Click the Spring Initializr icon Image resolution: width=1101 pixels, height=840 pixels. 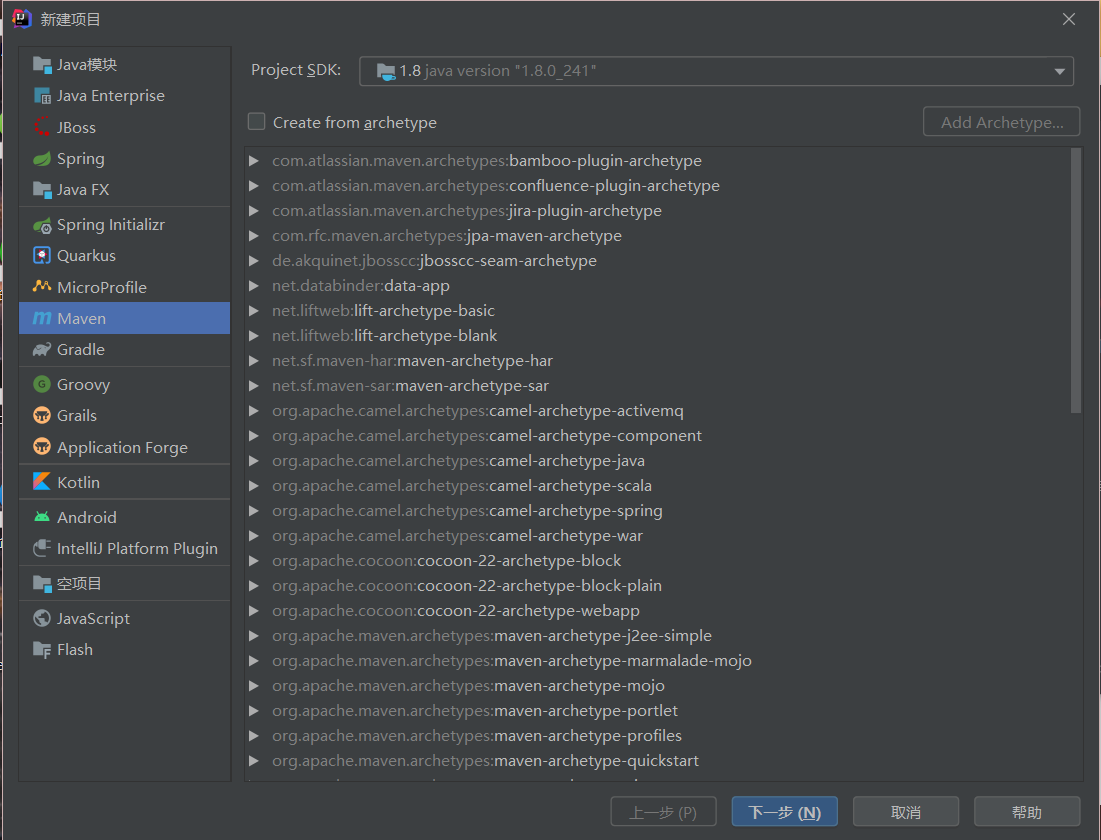tap(42, 225)
